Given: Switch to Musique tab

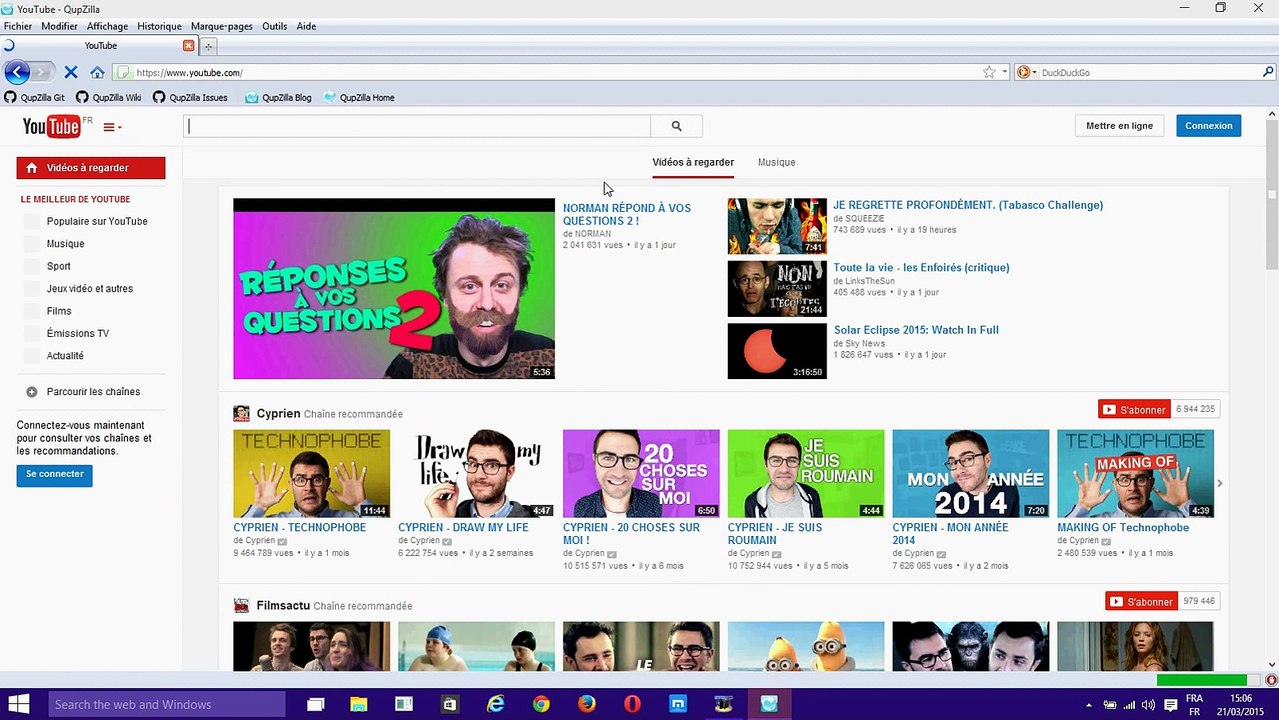Looking at the screenshot, I should [x=777, y=162].
